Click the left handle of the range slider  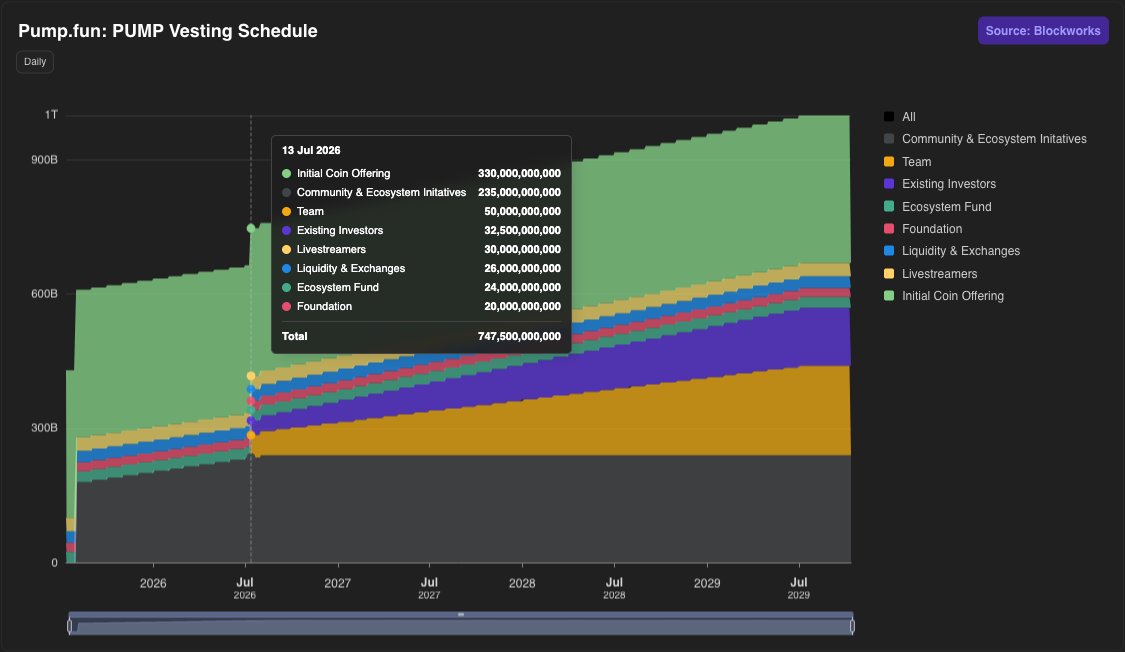click(70, 626)
